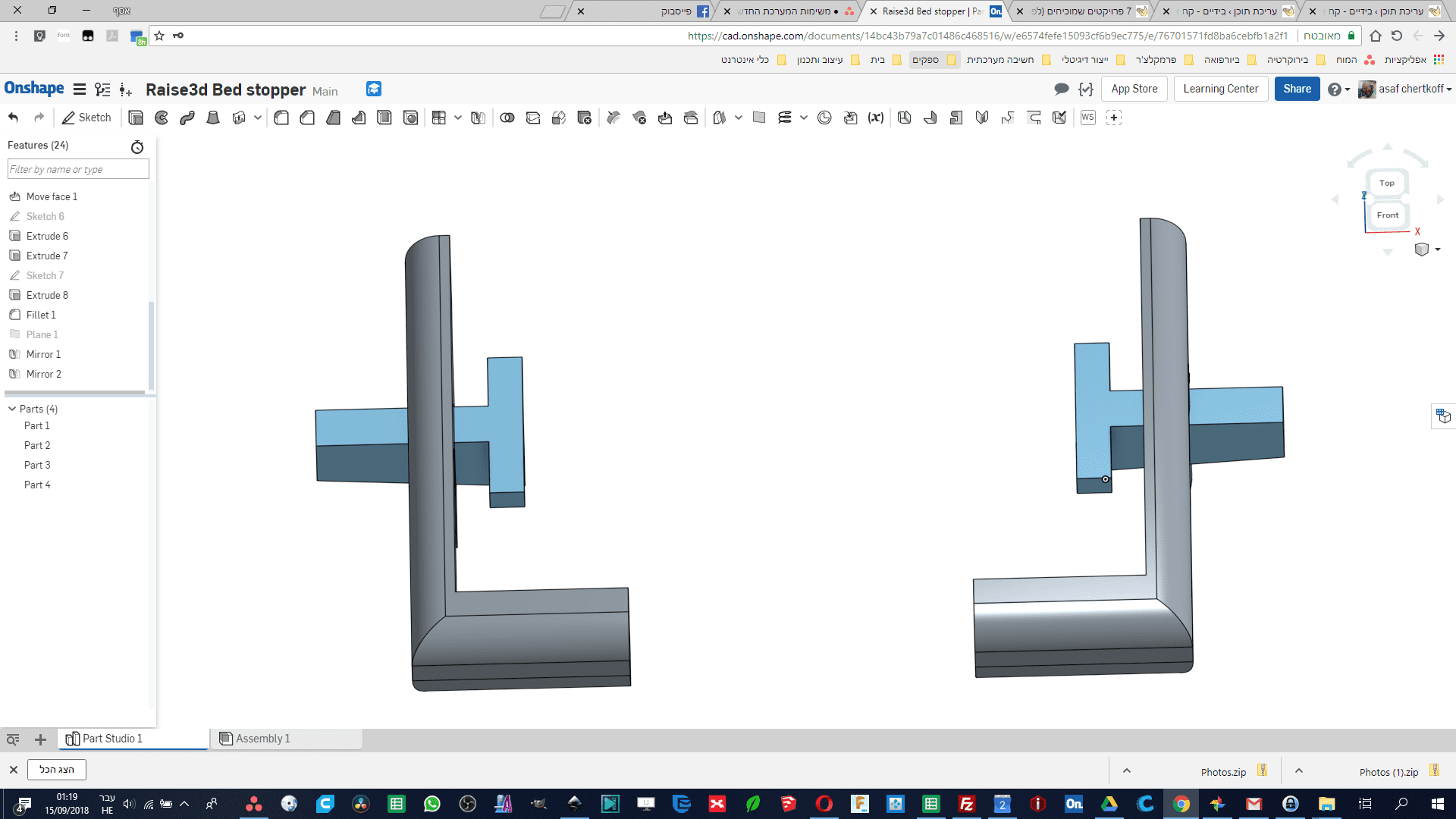Click the Share button
This screenshot has height=819, width=1456.
pos(1297,89)
